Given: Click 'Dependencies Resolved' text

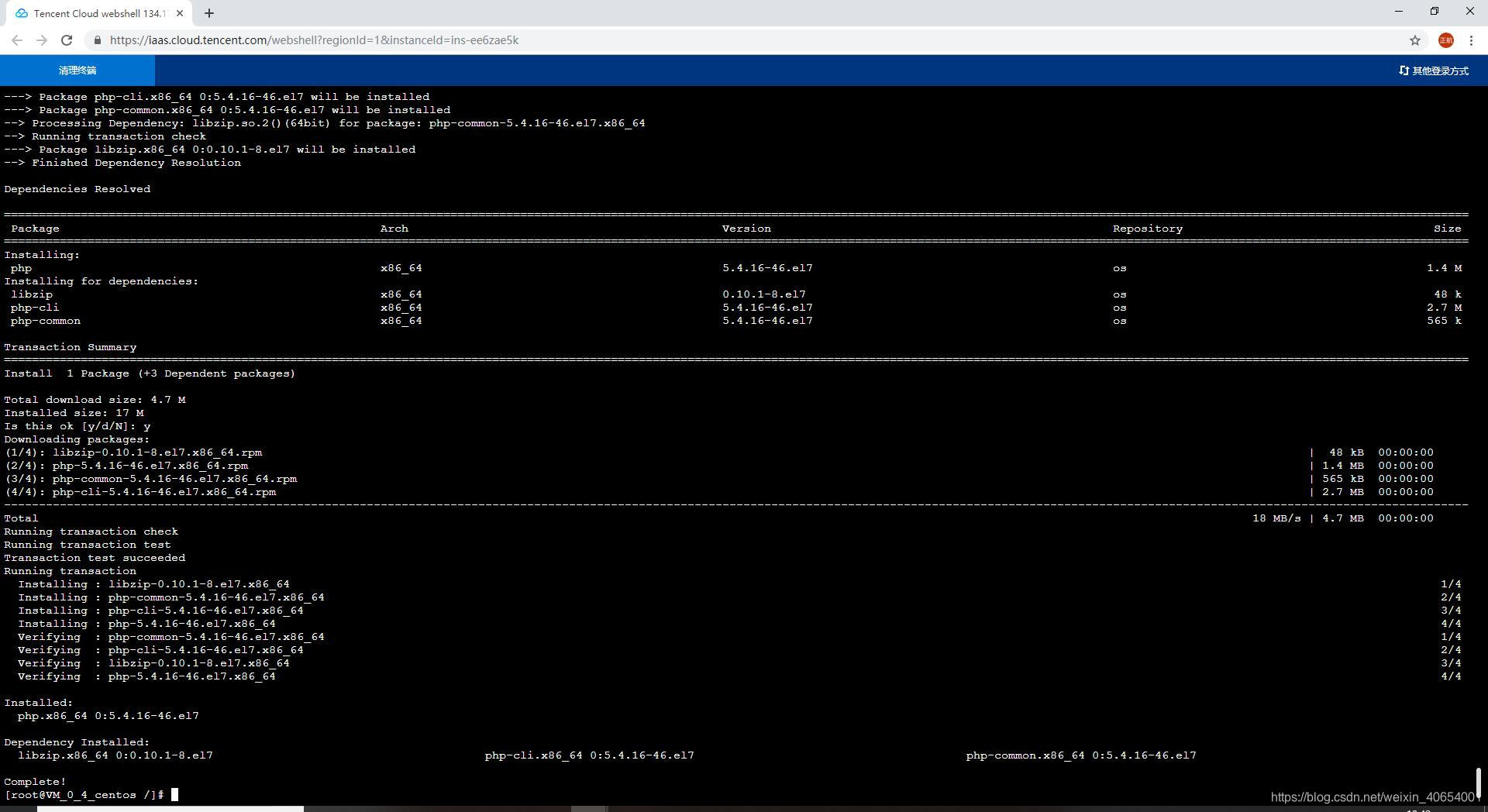Looking at the screenshot, I should 77,189.
